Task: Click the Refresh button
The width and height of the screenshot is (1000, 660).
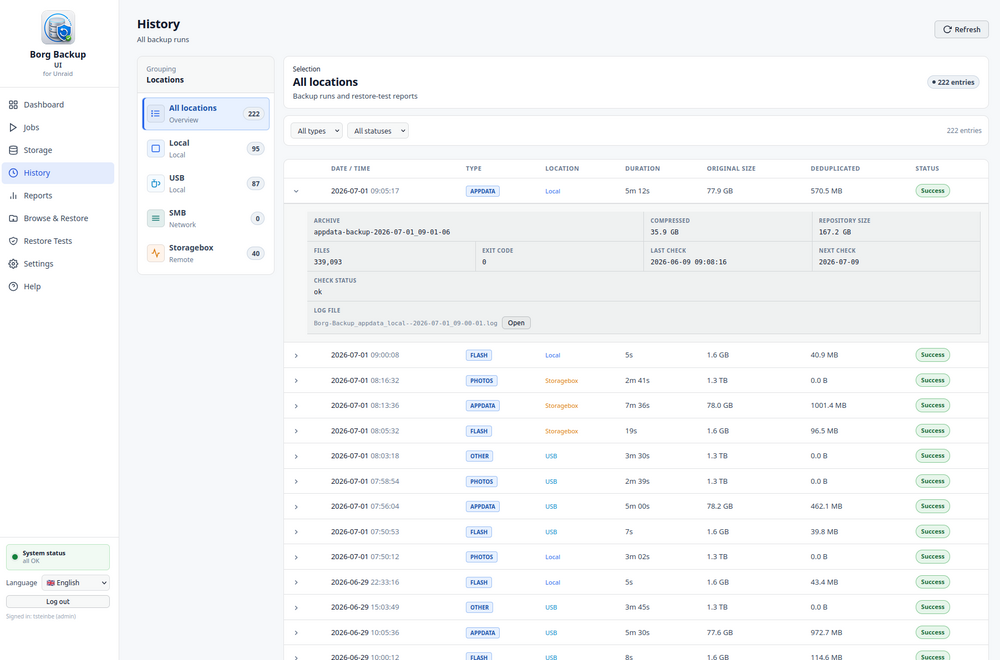Action: pos(961,29)
